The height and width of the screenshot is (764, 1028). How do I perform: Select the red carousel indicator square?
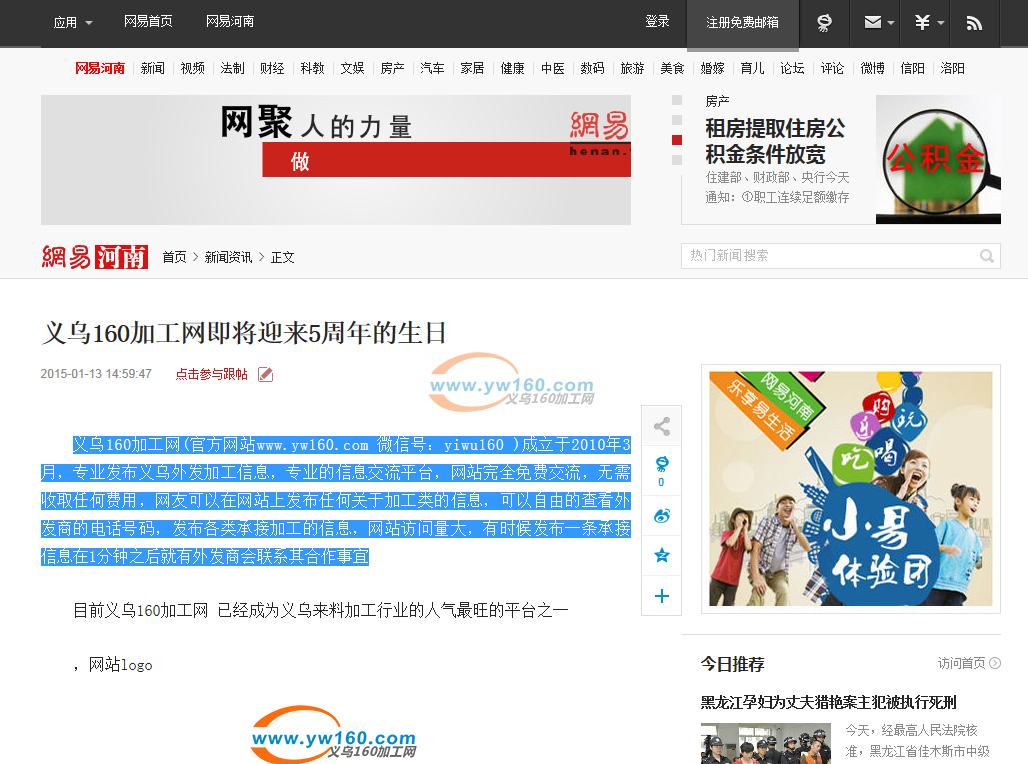(677, 140)
